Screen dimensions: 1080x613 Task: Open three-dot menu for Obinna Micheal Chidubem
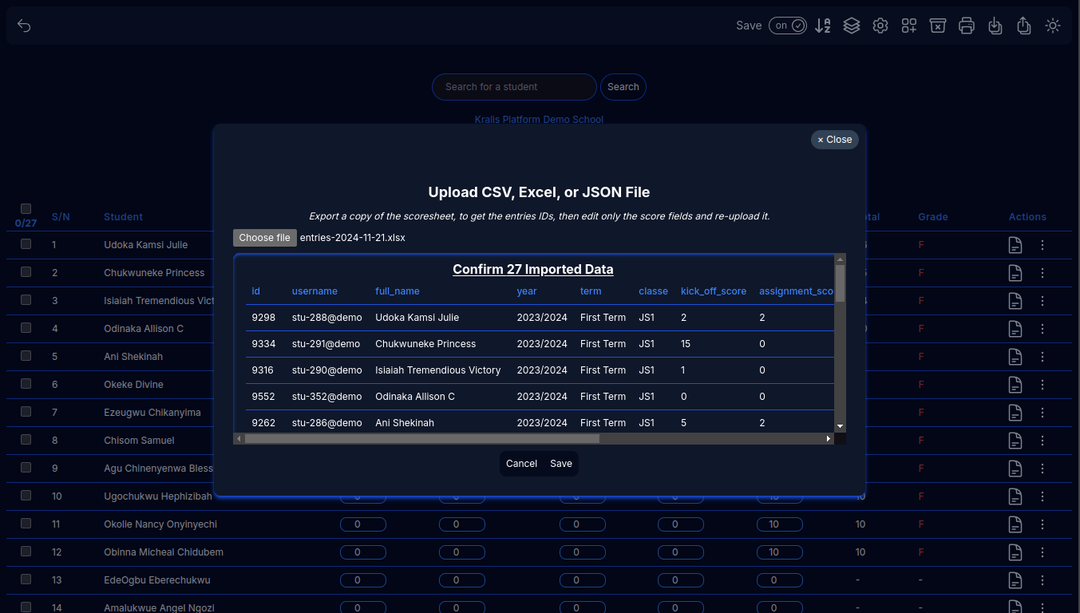pyautogui.click(x=1042, y=552)
